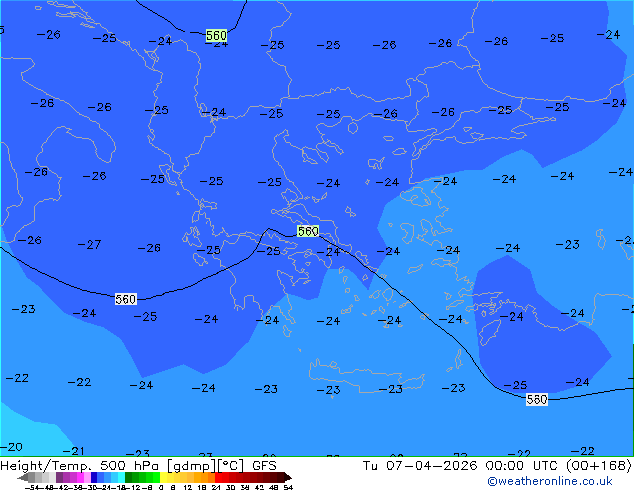The image size is (634, 490).
Task: Pick the cyan legend swatch
Action: [122, 477]
